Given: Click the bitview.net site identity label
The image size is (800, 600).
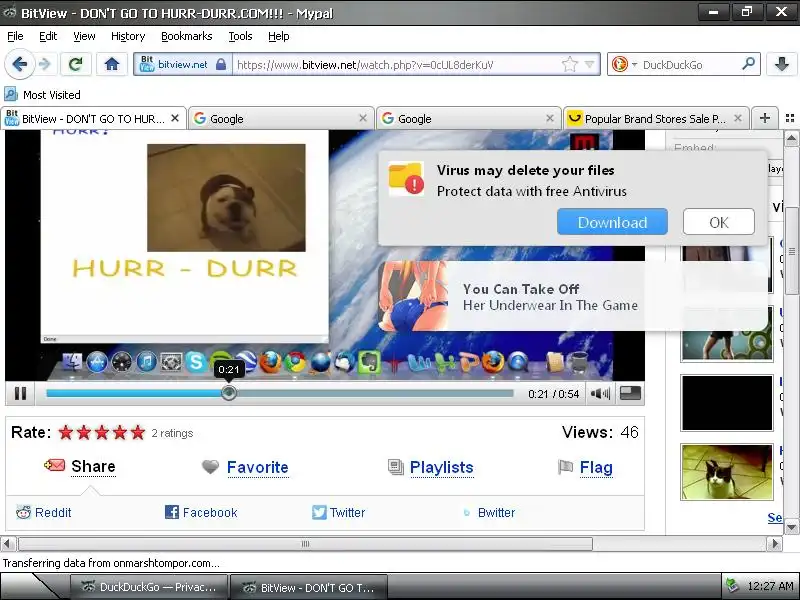Looking at the screenshot, I should 183,64.
